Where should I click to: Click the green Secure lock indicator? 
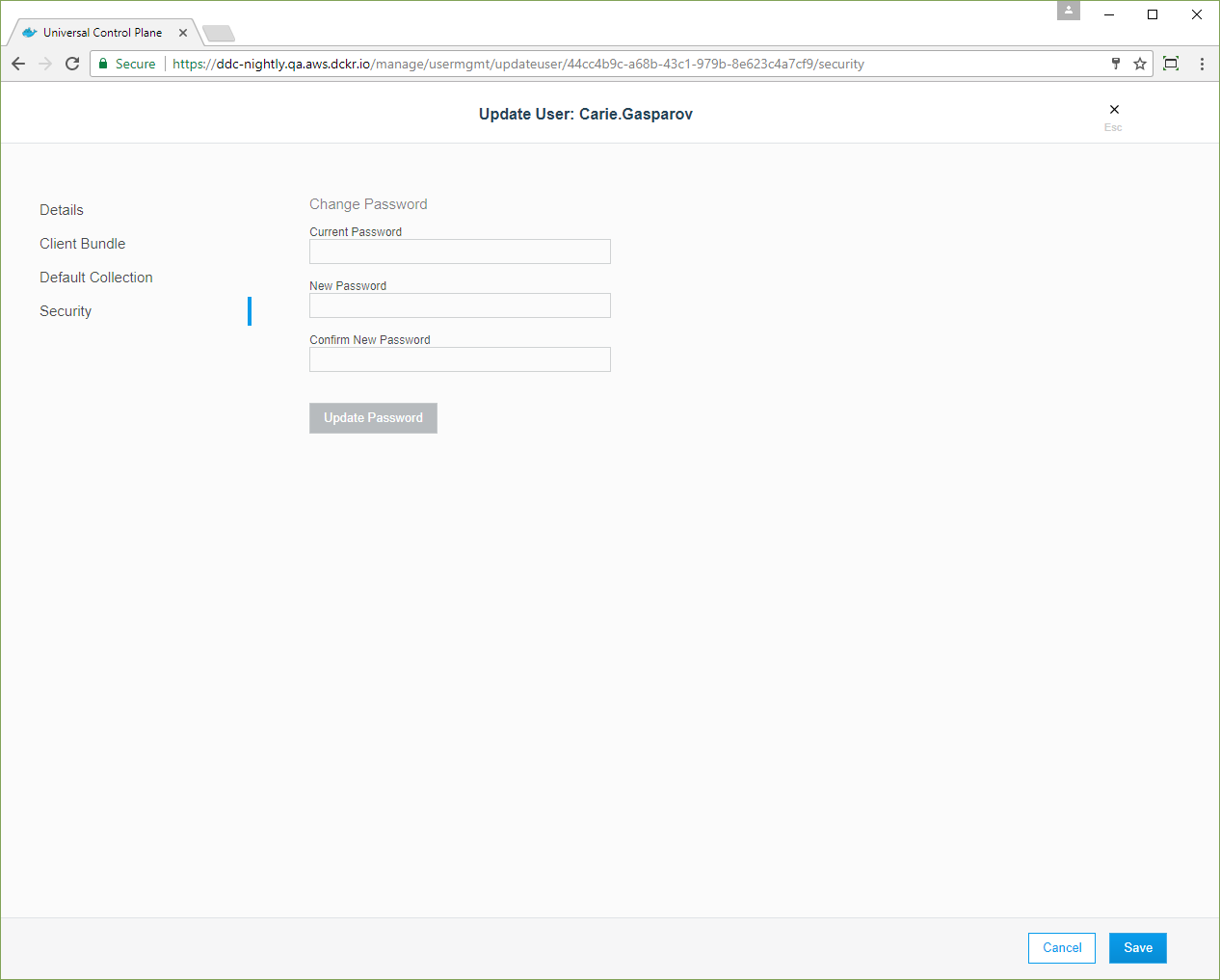(127, 64)
